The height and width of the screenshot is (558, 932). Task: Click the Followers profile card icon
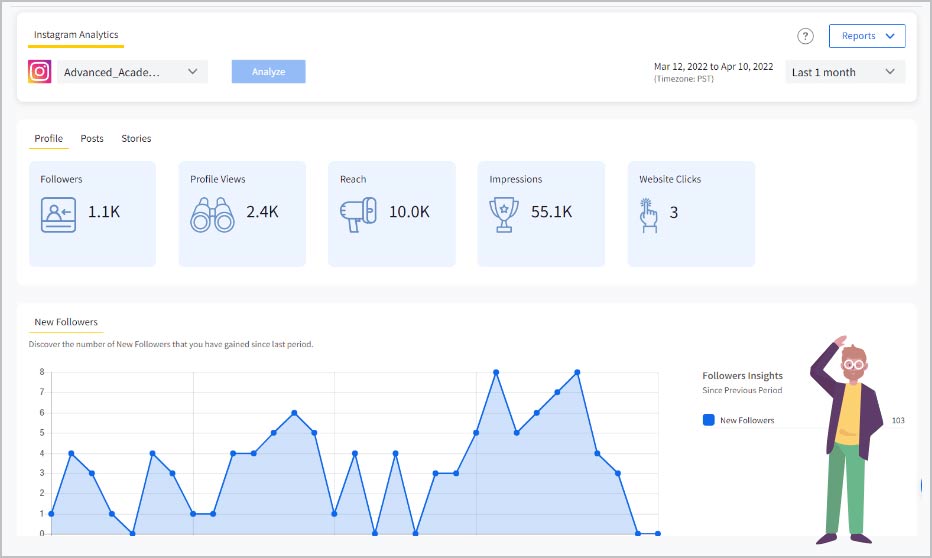(x=58, y=214)
